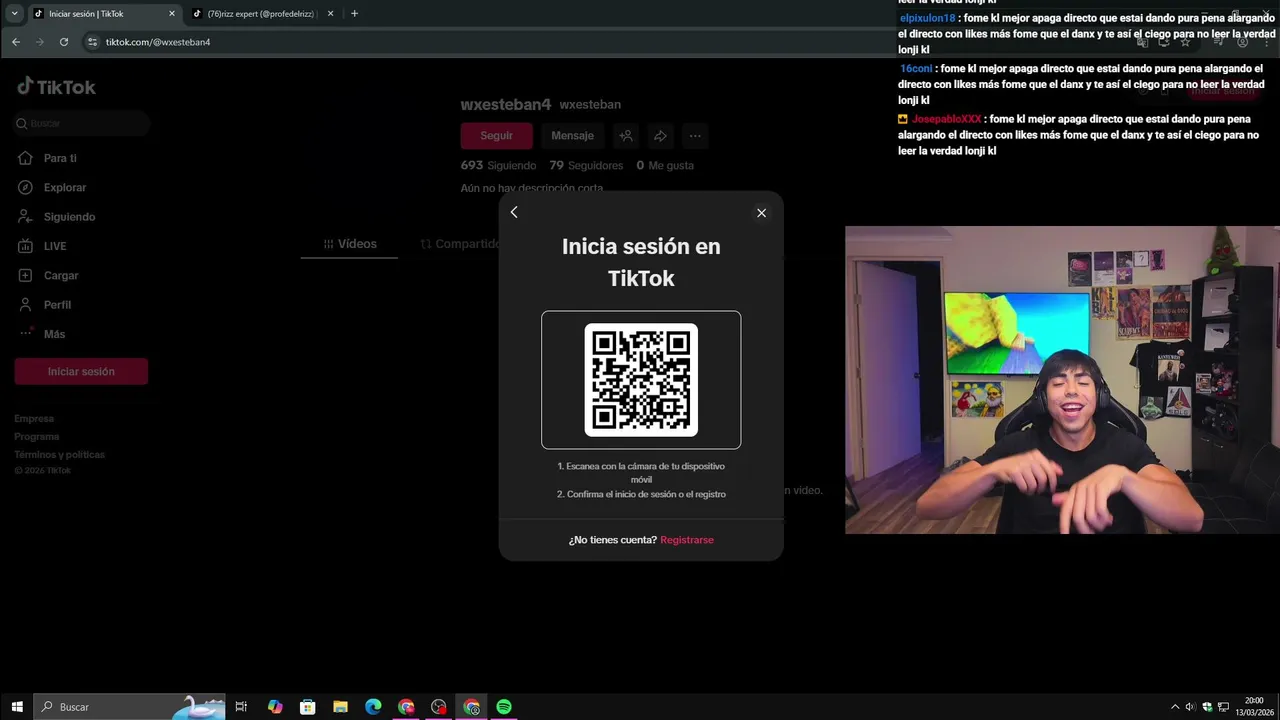The height and width of the screenshot is (720, 1280).
Task: Open the 693 Siguiendo count
Action: coord(498,165)
